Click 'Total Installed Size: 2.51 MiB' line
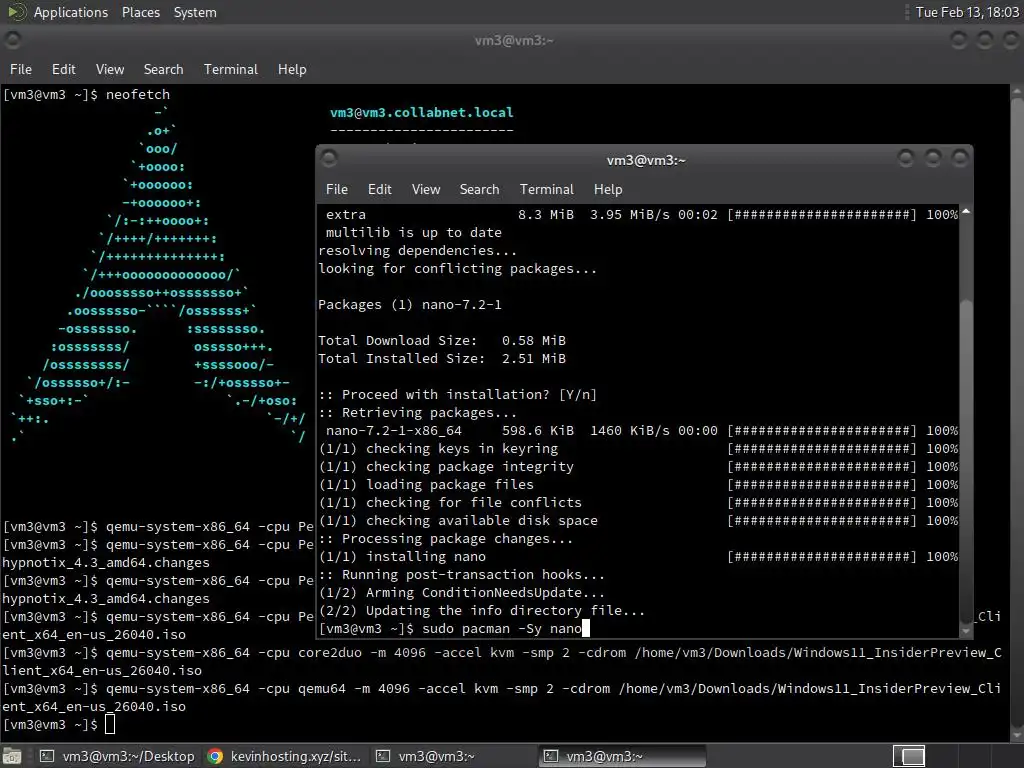Image resolution: width=1024 pixels, height=768 pixels. (x=441, y=359)
